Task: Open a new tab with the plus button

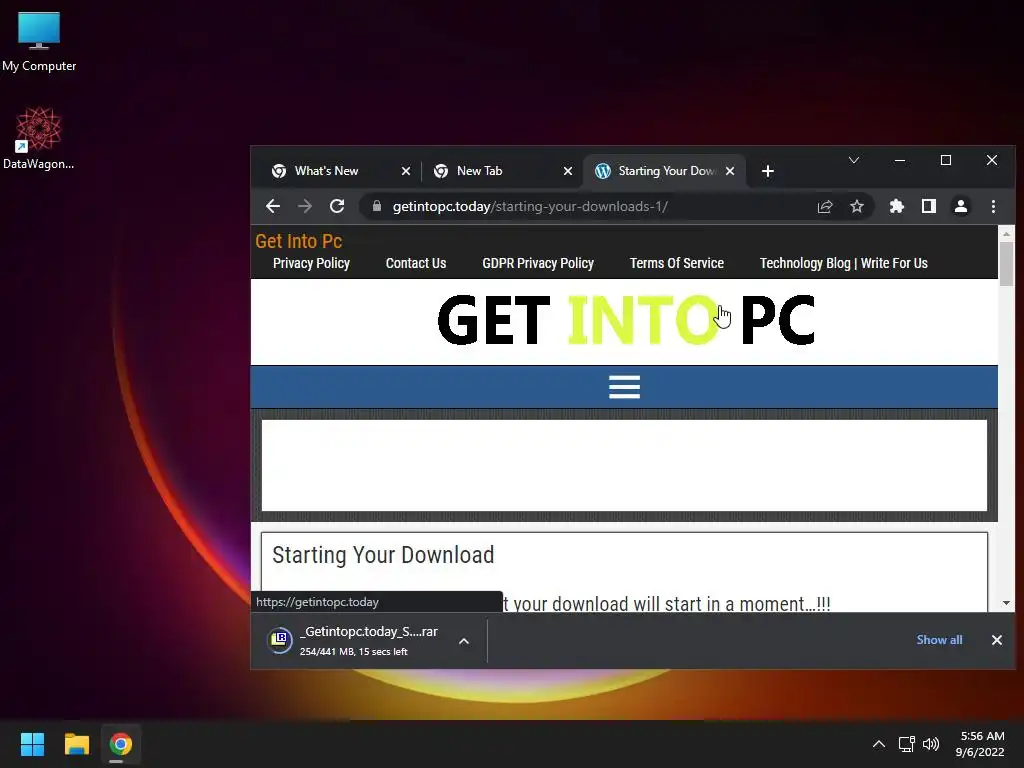Action: pos(768,171)
